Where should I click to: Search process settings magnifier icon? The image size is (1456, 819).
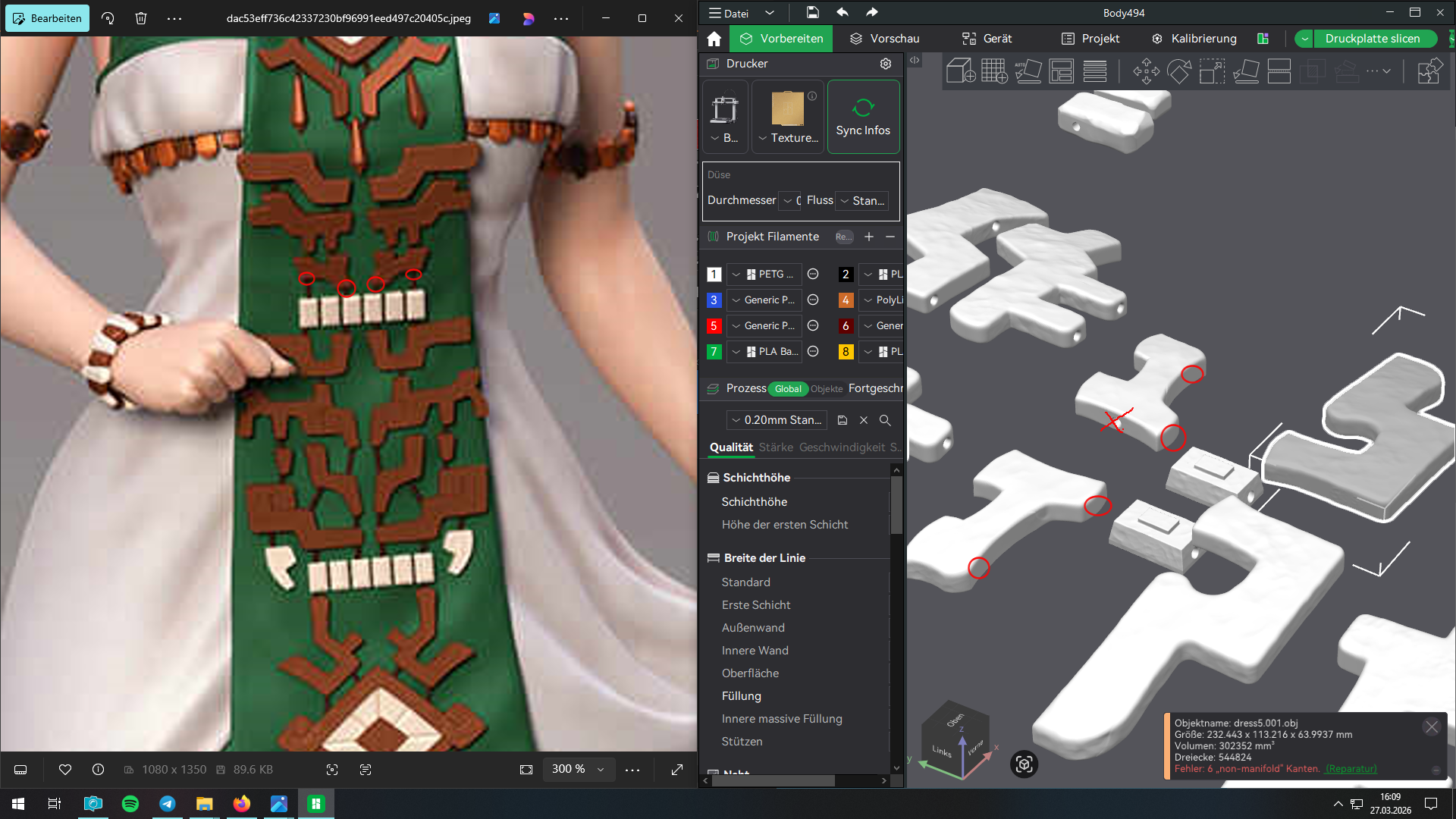click(885, 420)
